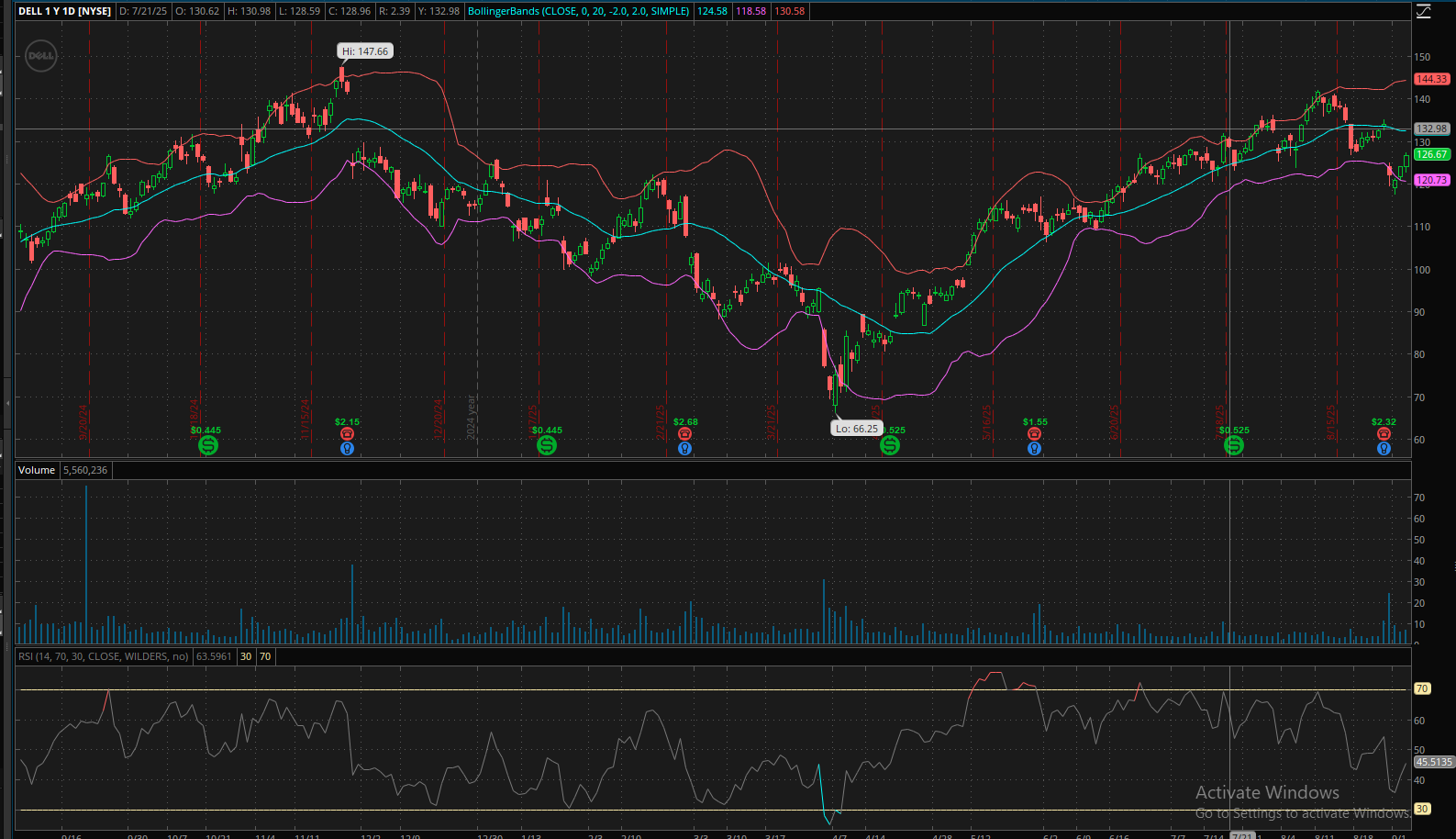Click the magenta 120.73 lower band tag
The height and width of the screenshot is (839, 1456).
tap(1431, 180)
